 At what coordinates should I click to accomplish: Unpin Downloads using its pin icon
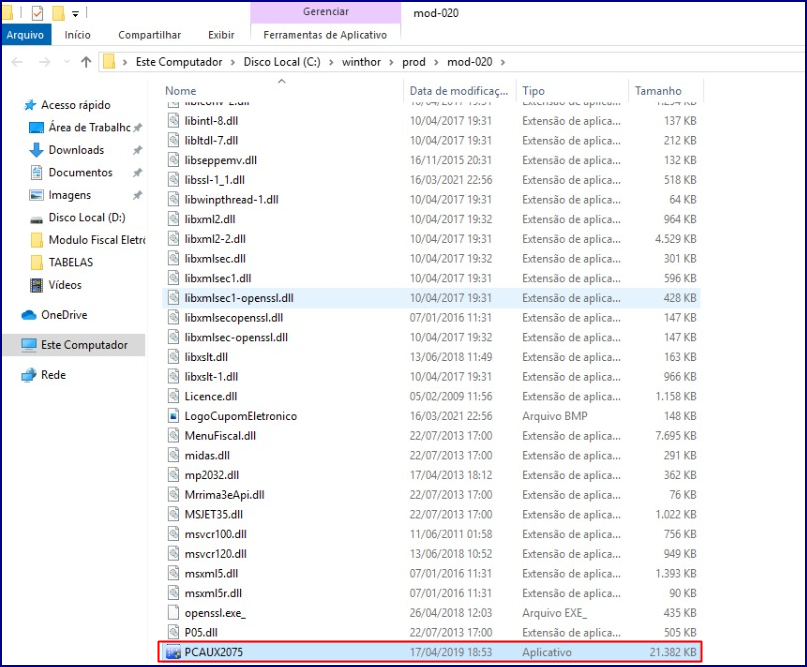(x=137, y=150)
